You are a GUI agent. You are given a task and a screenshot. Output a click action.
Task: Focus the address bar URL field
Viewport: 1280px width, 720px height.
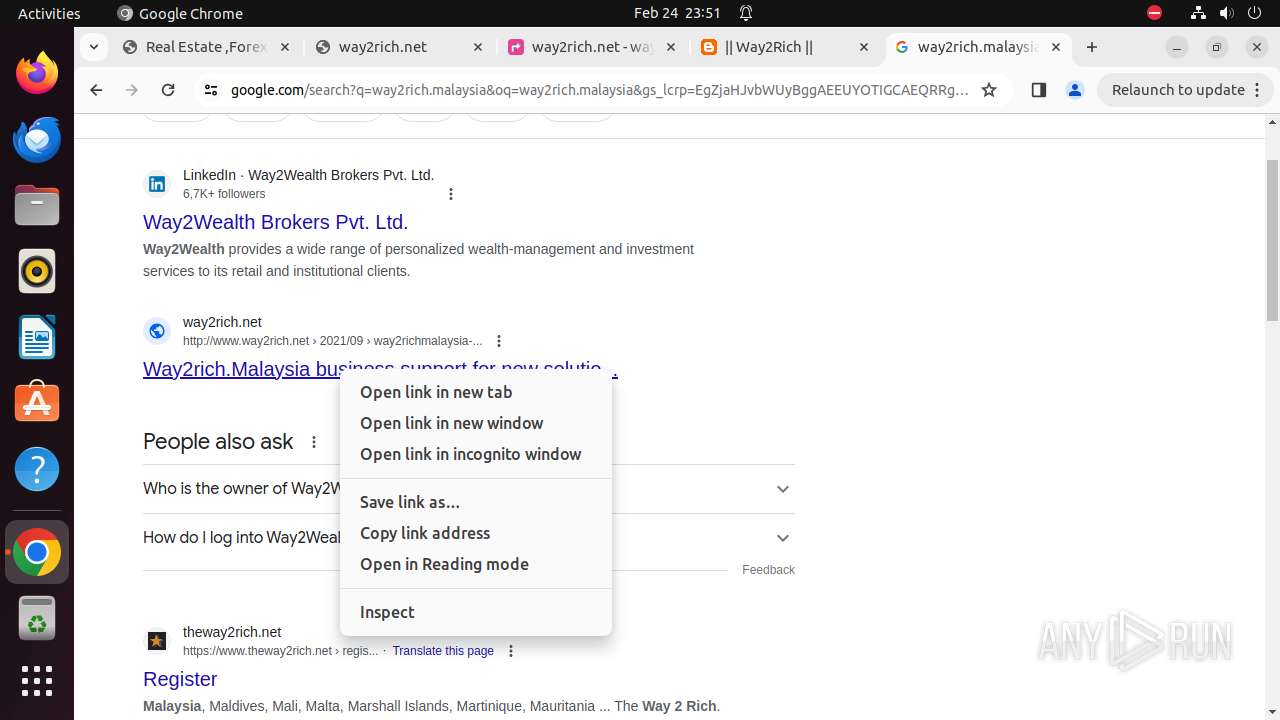coord(598,90)
